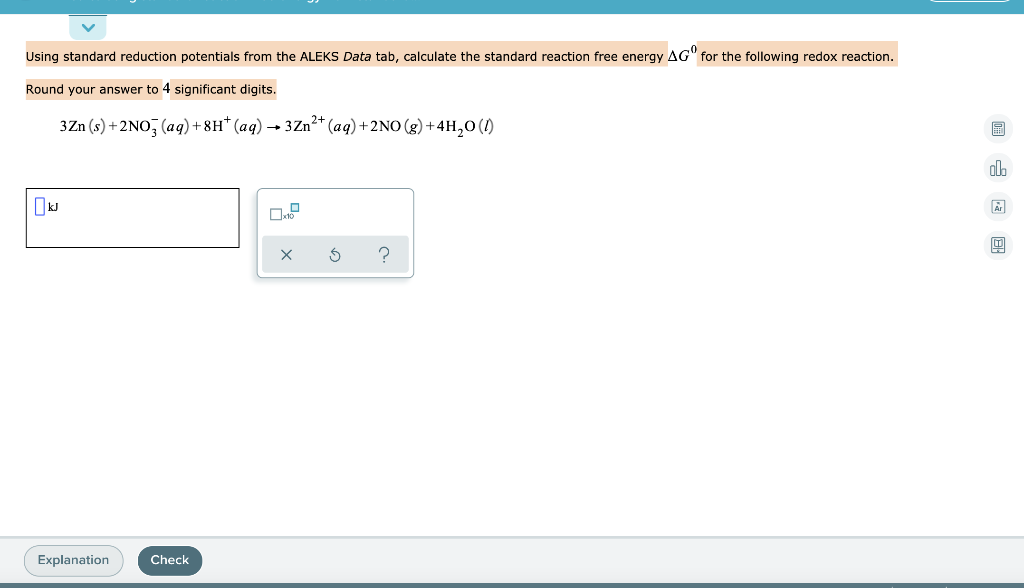Open the data graphing tool in the sidebar
Viewport: 1024px width, 588px height.
pyautogui.click(x=997, y=168)
